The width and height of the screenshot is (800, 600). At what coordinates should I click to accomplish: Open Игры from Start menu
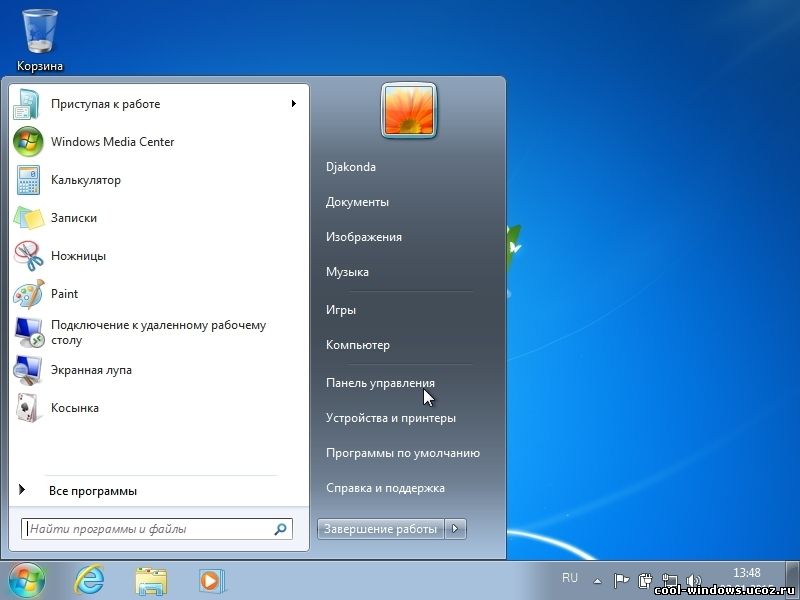click(x=341, y=310)
